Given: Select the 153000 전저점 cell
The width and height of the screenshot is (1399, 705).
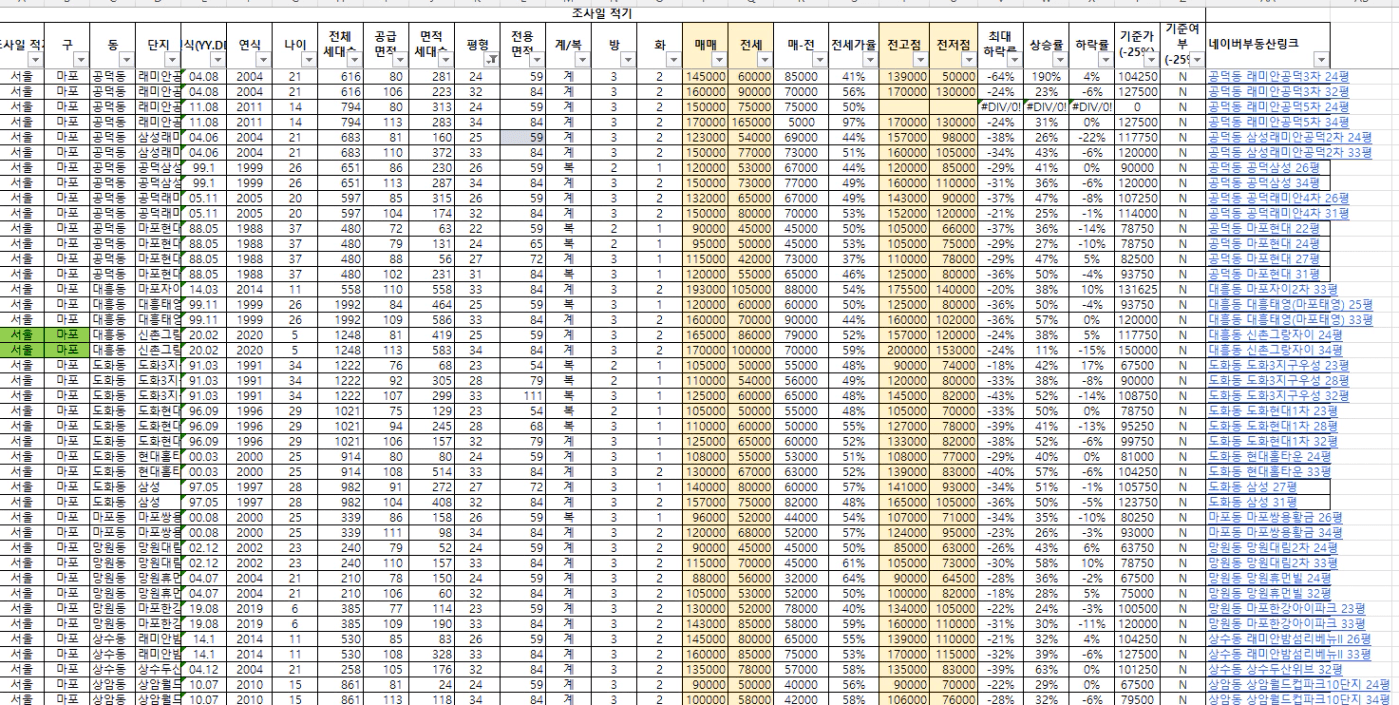Looking at the screenshot, I should 951,351.
